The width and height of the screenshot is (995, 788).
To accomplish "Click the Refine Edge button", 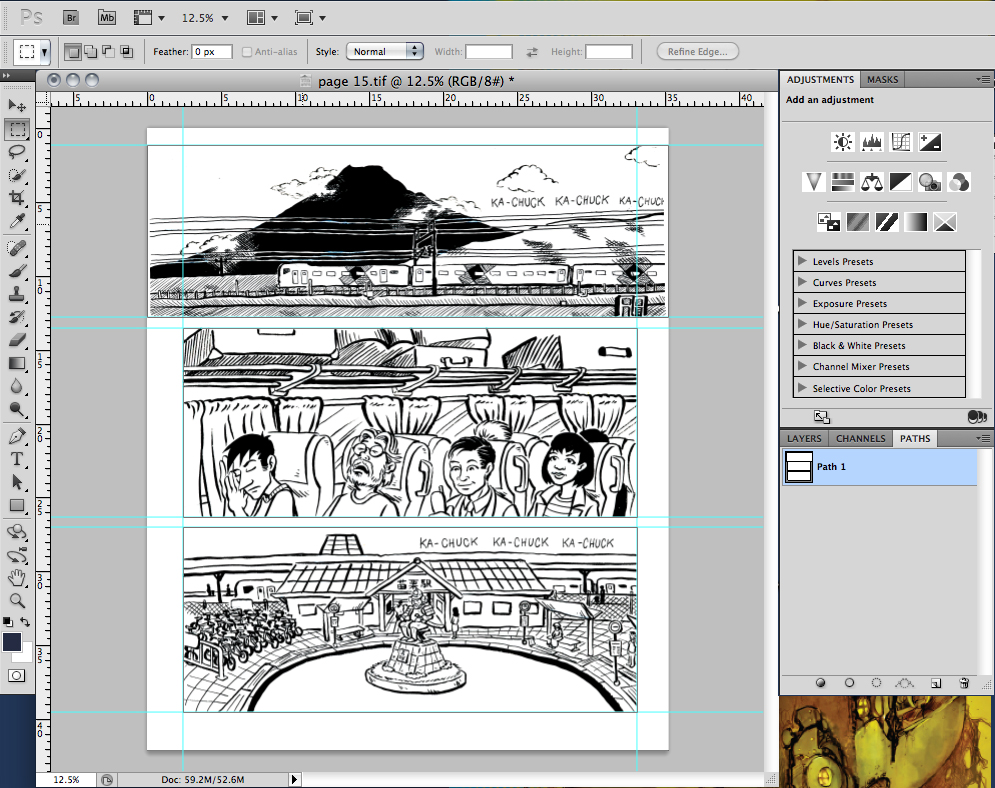I will [697, 51].
